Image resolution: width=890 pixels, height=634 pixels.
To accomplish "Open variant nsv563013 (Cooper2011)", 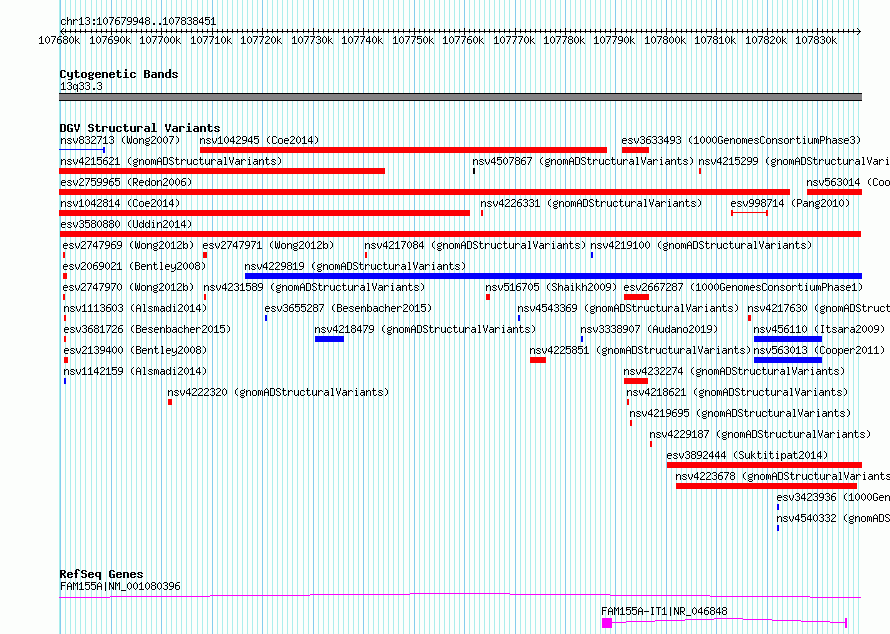I will coord(819,350).
